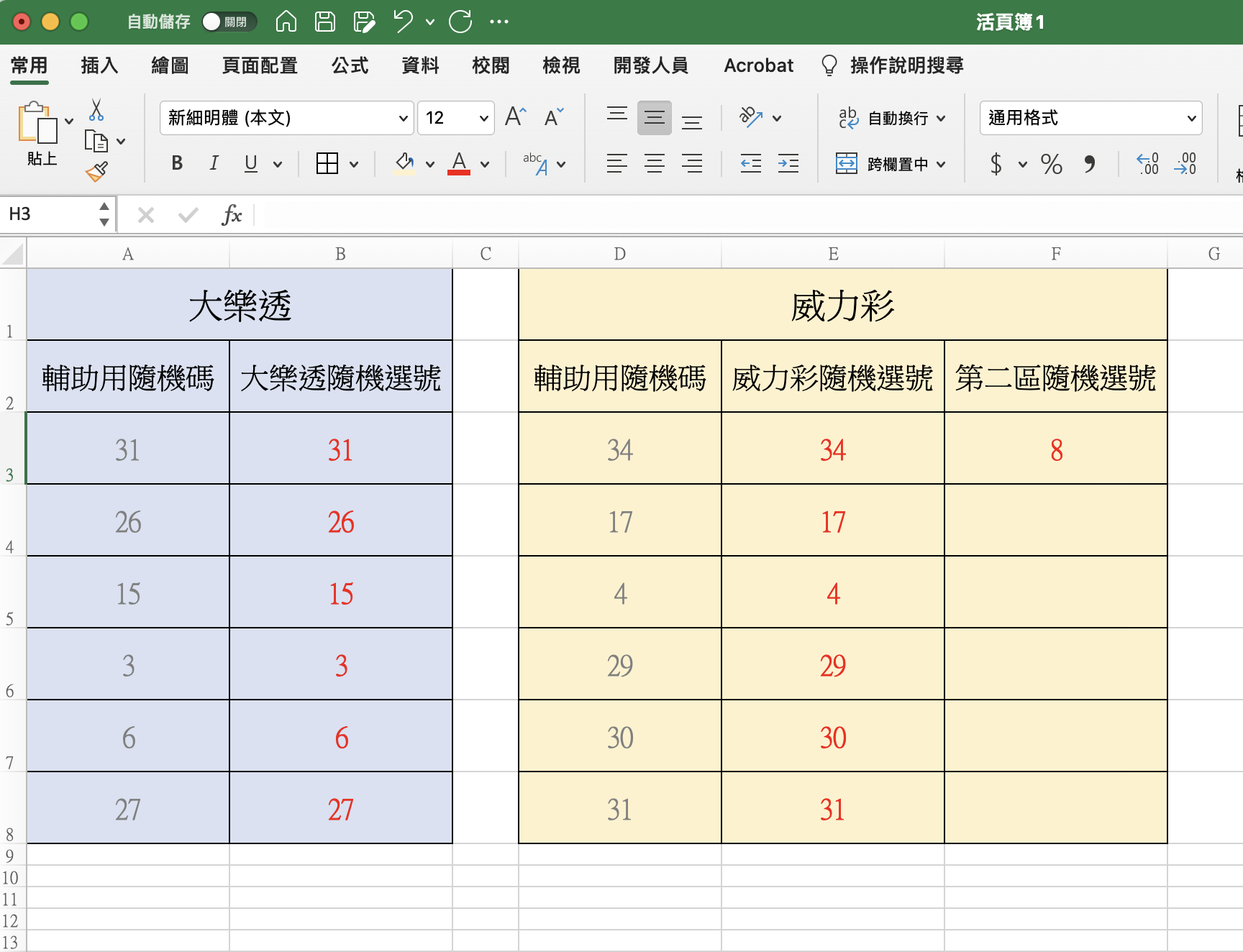1243x952 pixels.
Task: Expand the underline style arrow
Action: point(278,164)
